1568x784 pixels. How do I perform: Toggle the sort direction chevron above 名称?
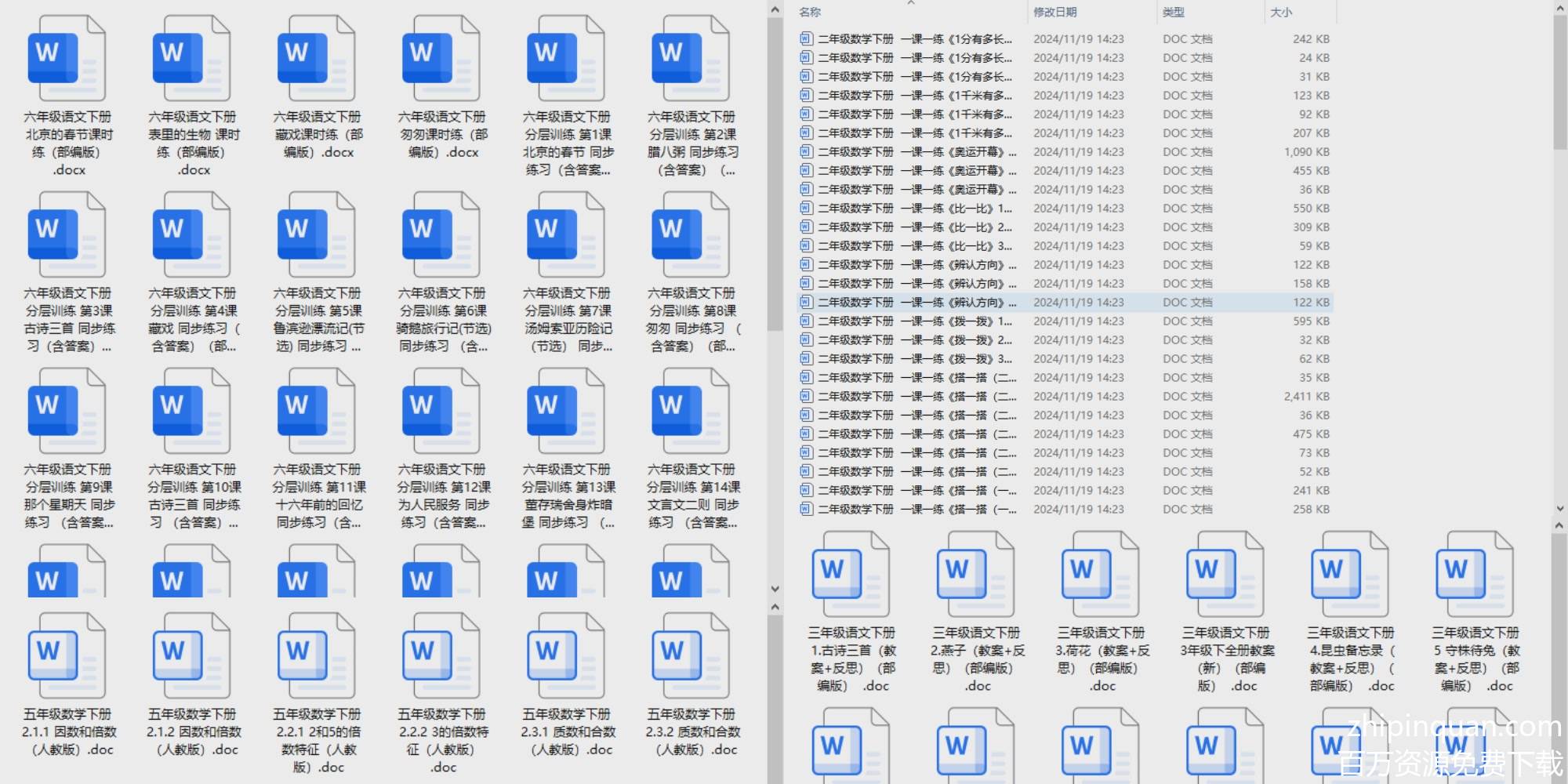(x=911, y=3)
